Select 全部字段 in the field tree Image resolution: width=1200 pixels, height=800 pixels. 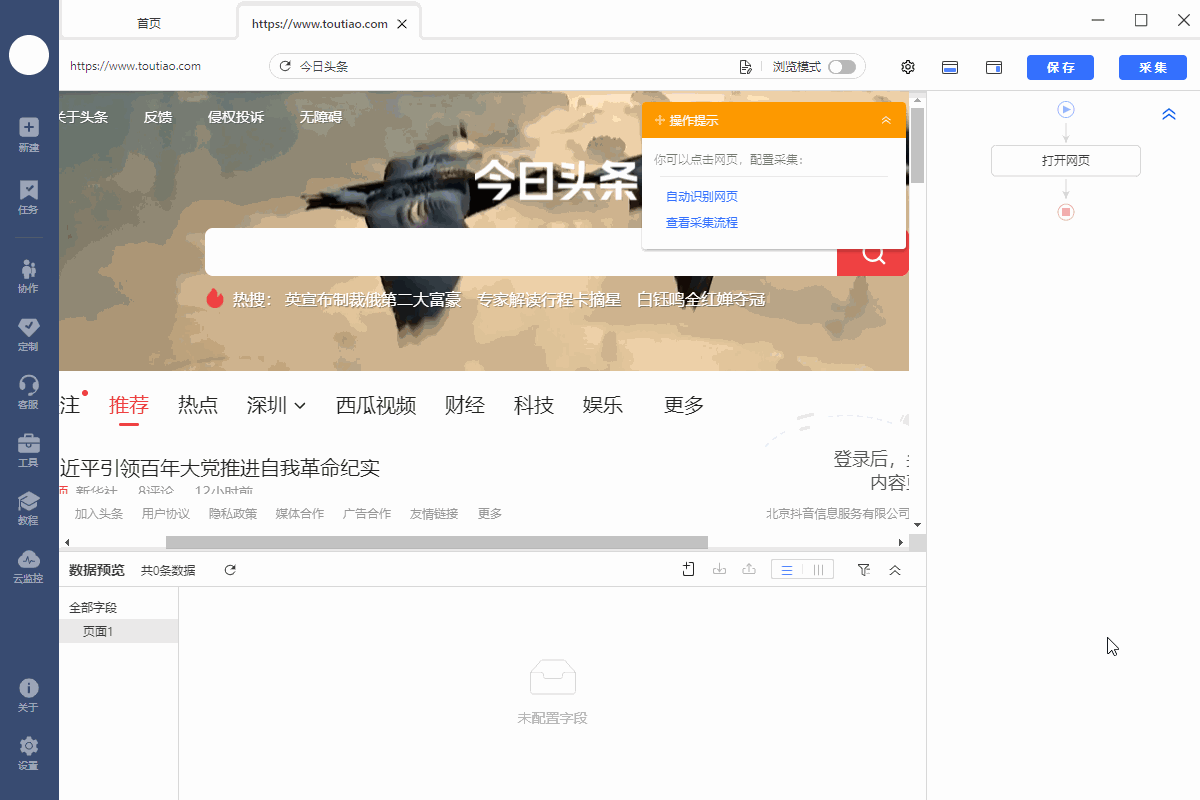point(93,607)
